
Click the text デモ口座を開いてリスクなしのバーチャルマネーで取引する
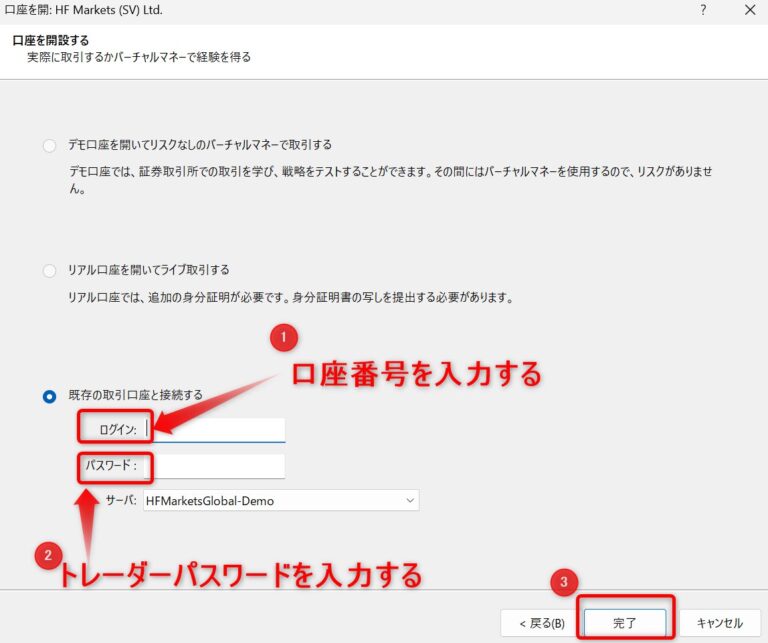coord(200,144)
